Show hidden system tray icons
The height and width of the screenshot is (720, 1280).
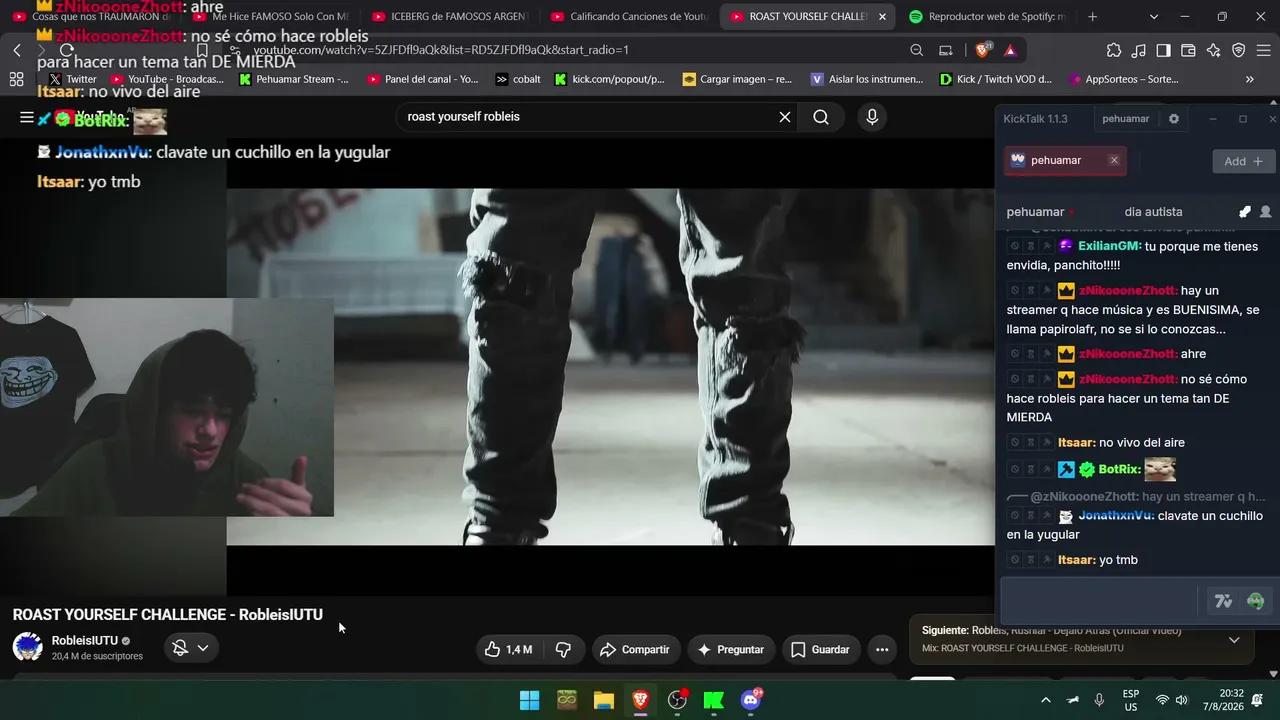click(x=1046, y=700)
